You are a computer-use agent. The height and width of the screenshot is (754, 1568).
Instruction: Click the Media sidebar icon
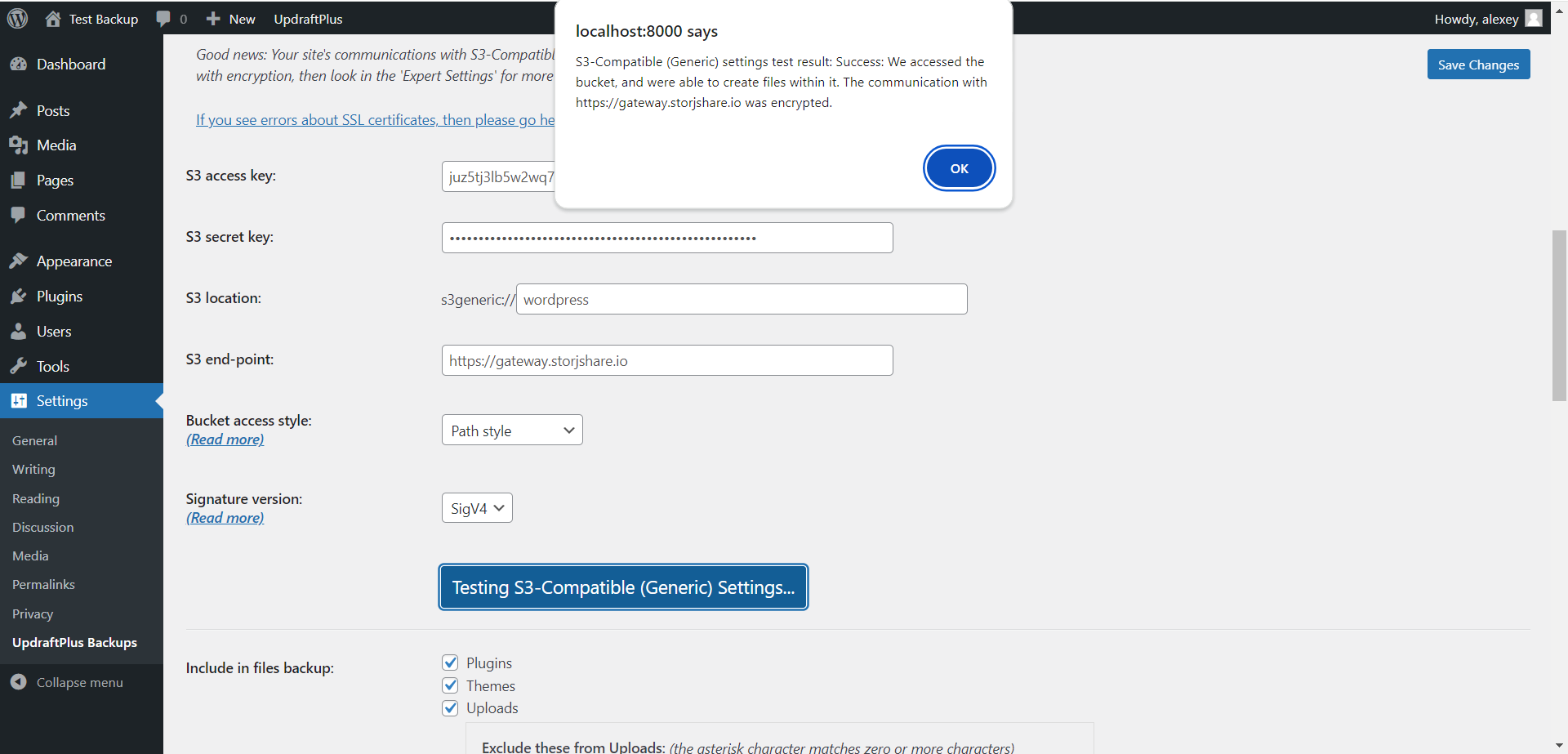pos(19,145)
